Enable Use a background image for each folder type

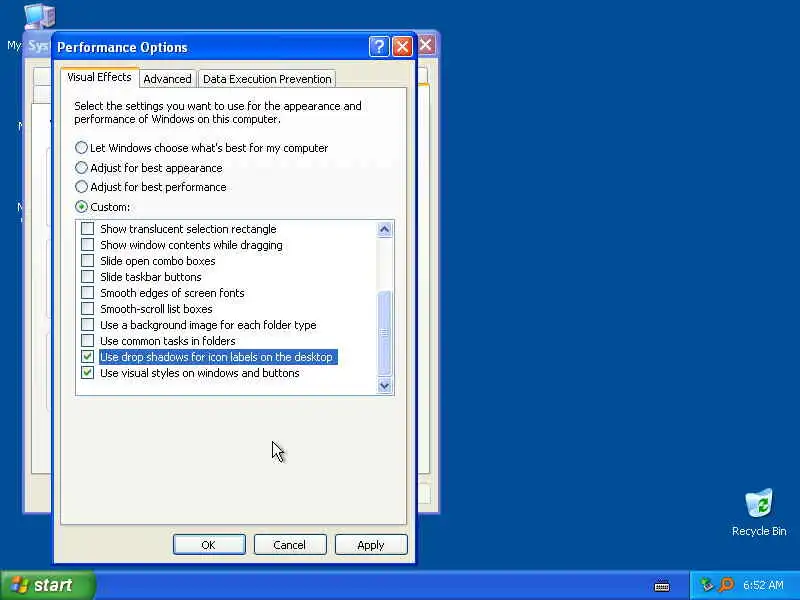coord(88,324)
